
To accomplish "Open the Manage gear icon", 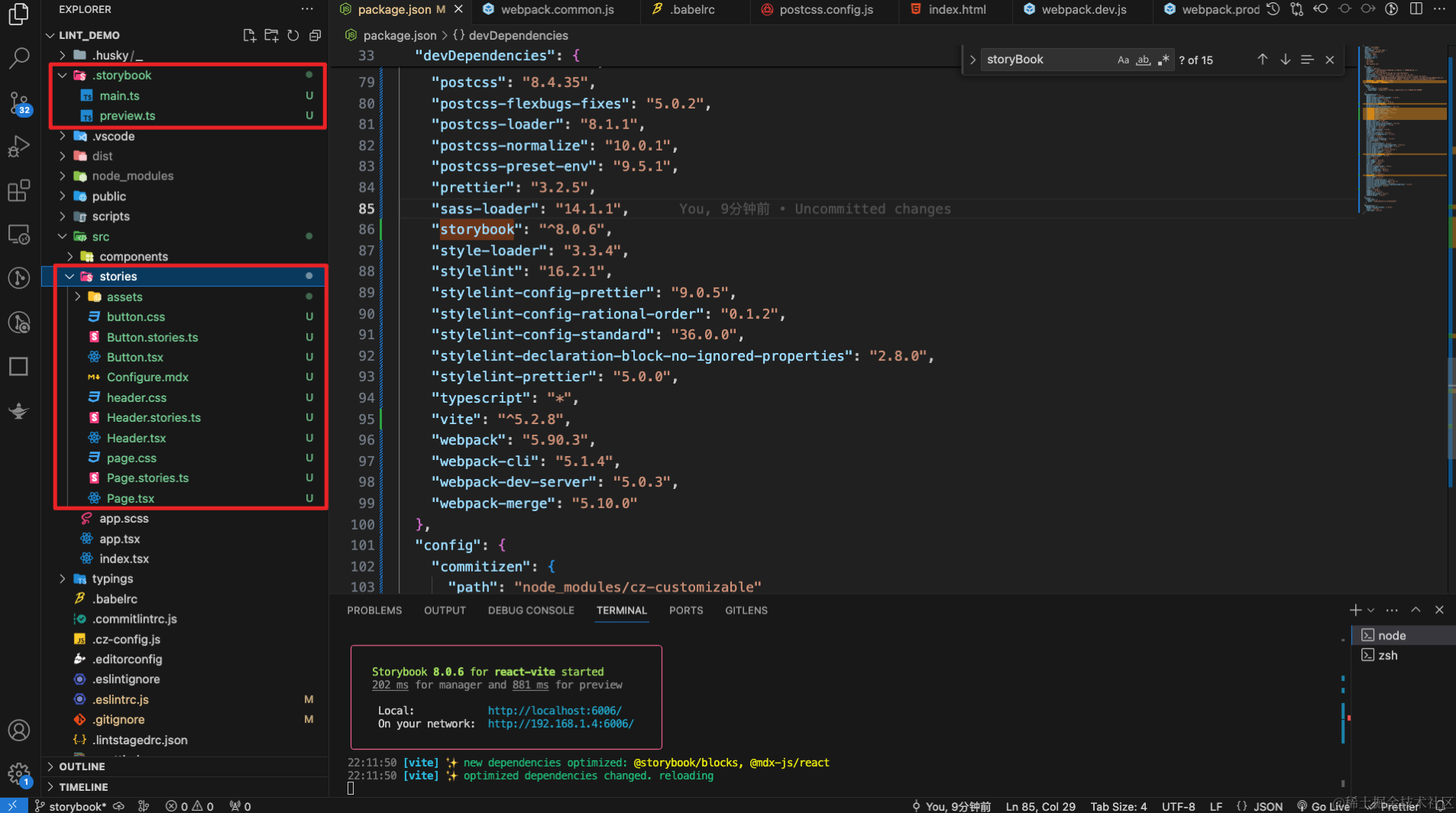I will click(x=18, y=774).
